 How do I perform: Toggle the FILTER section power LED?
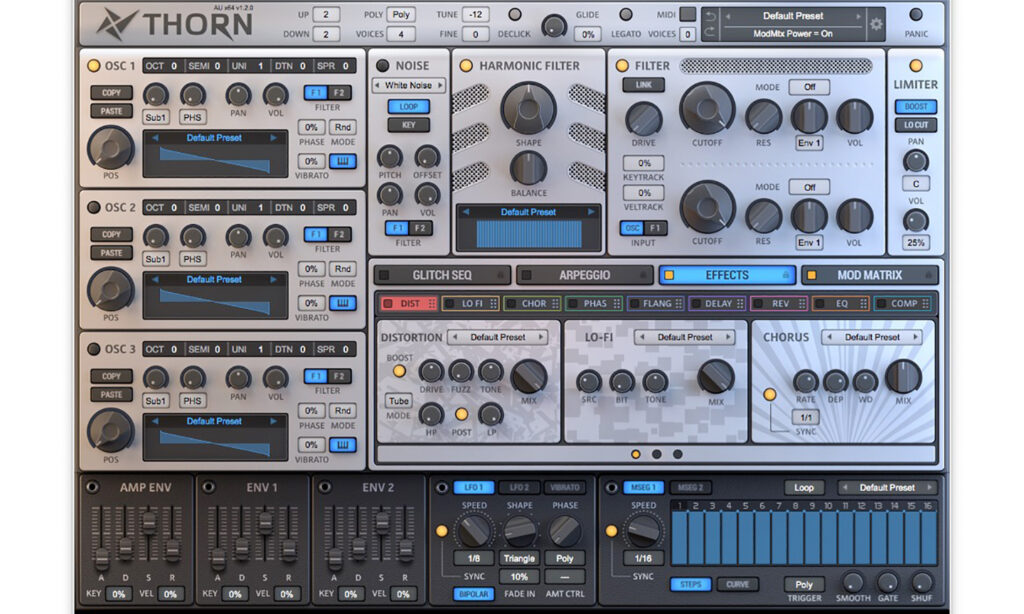click(622, 65)
